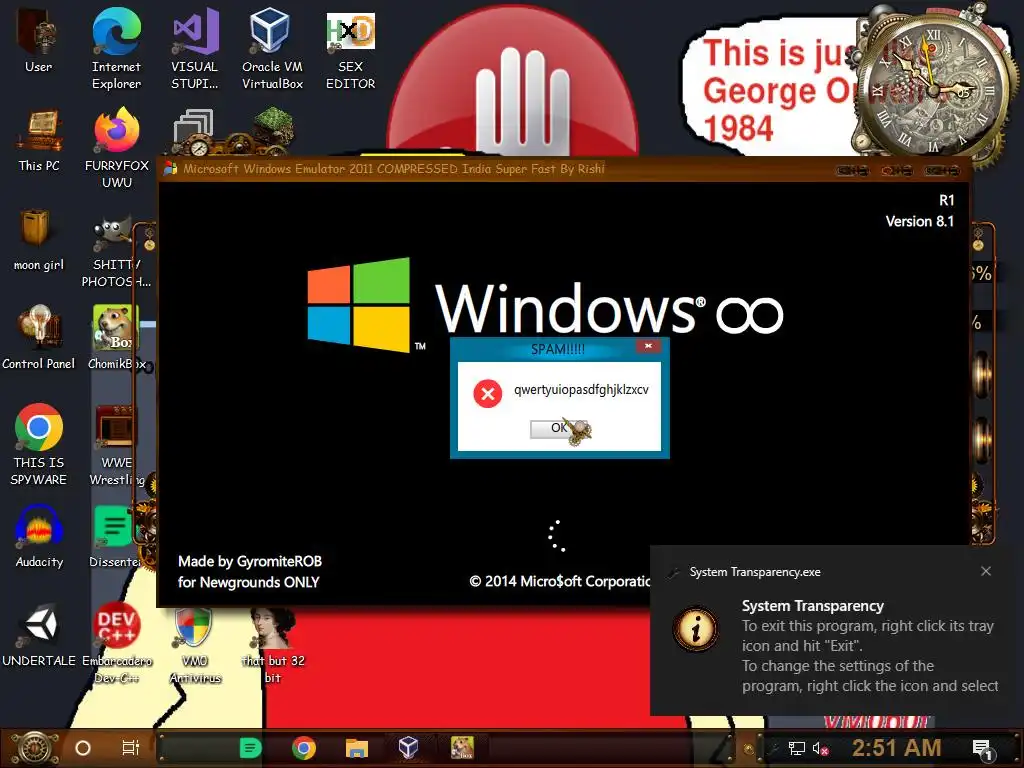Open Task View on taskbar
Screen dimensions: 1024x768
pos(131,748)
